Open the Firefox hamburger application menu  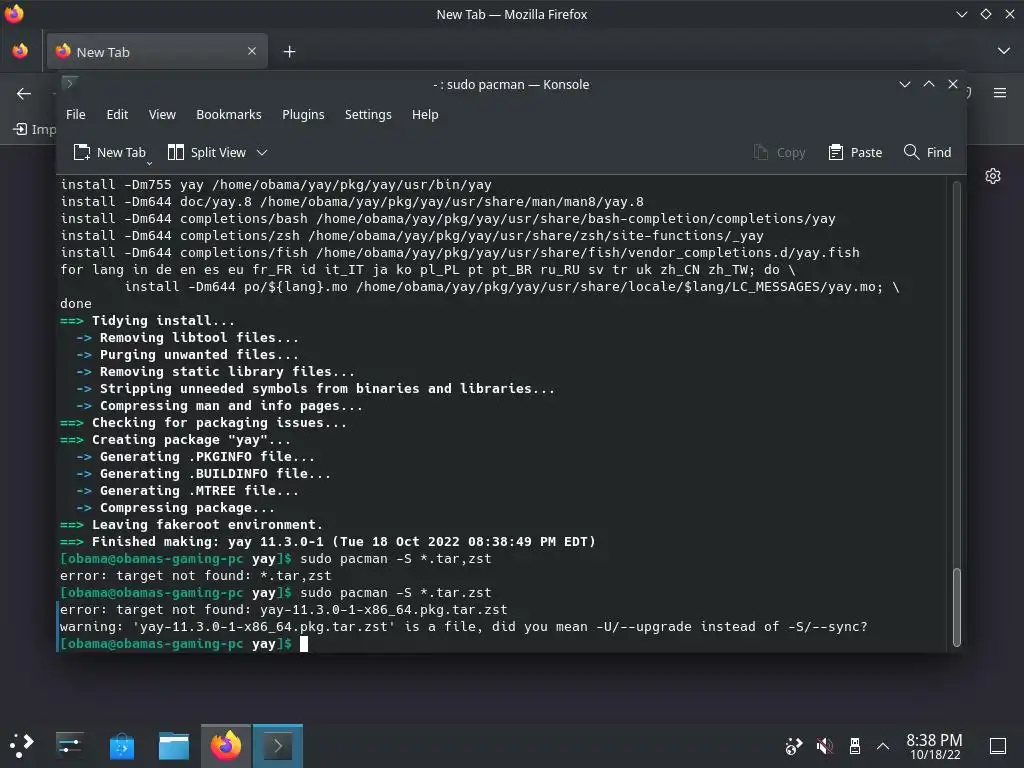coord(1000,93)
